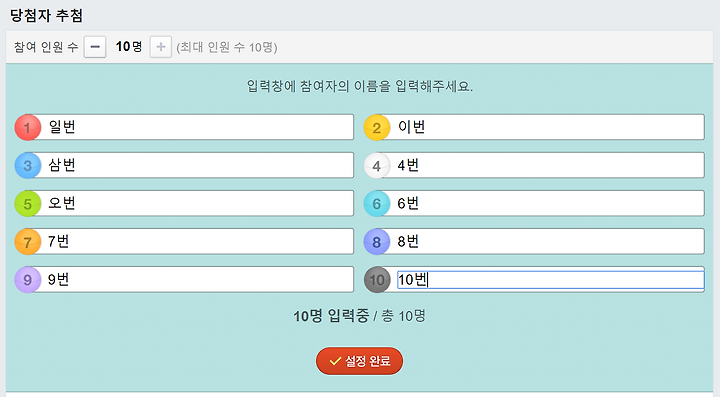Click the orange number 7 ball icon
The image size is (720, 397).
tap(28, 241)
